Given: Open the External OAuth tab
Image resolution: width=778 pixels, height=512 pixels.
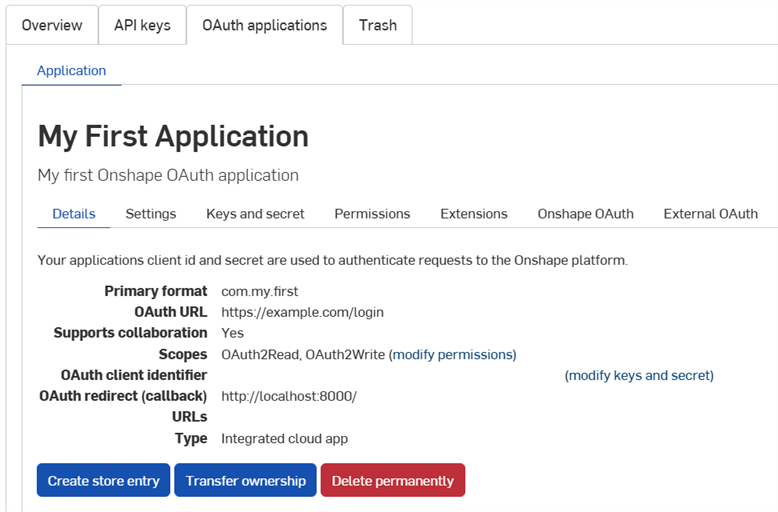Looking at the screenshot, I should (x=711, y=214).
